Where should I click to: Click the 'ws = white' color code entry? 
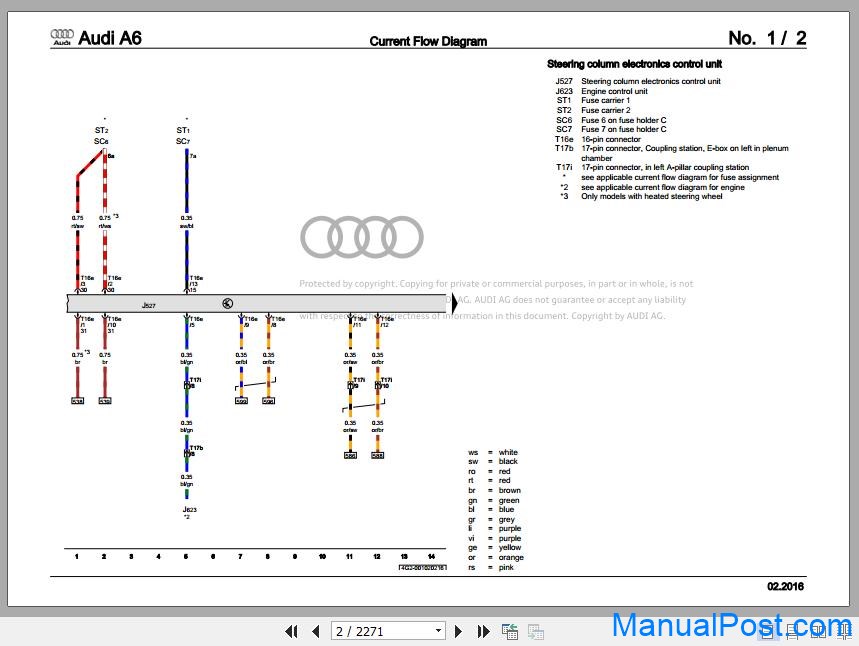(x=493, y=452)
